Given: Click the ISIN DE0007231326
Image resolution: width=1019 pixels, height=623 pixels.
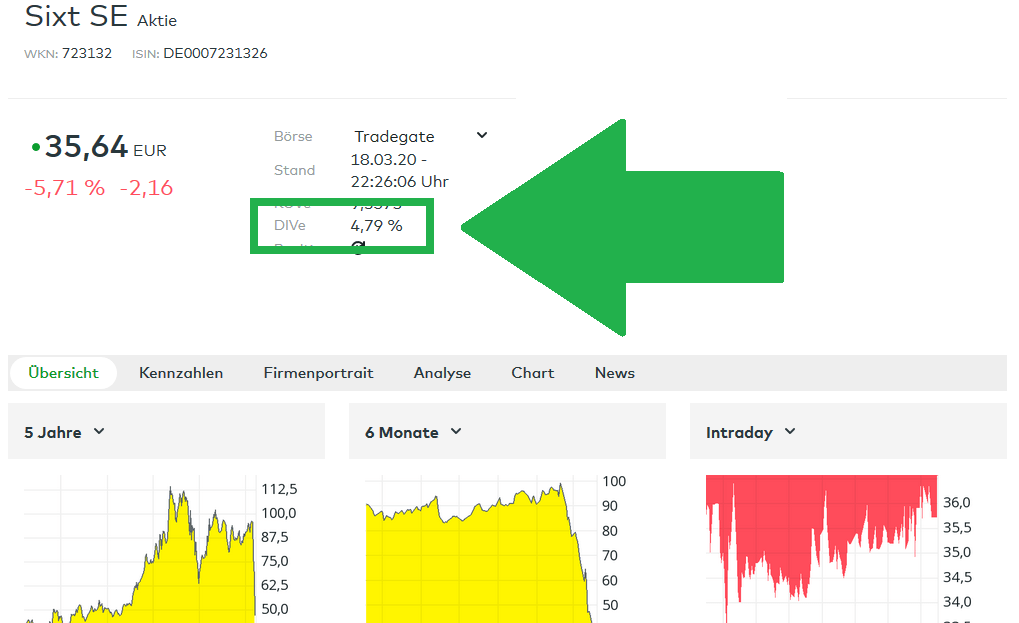Looking at the screenshot, I should [x=215, y=53].
